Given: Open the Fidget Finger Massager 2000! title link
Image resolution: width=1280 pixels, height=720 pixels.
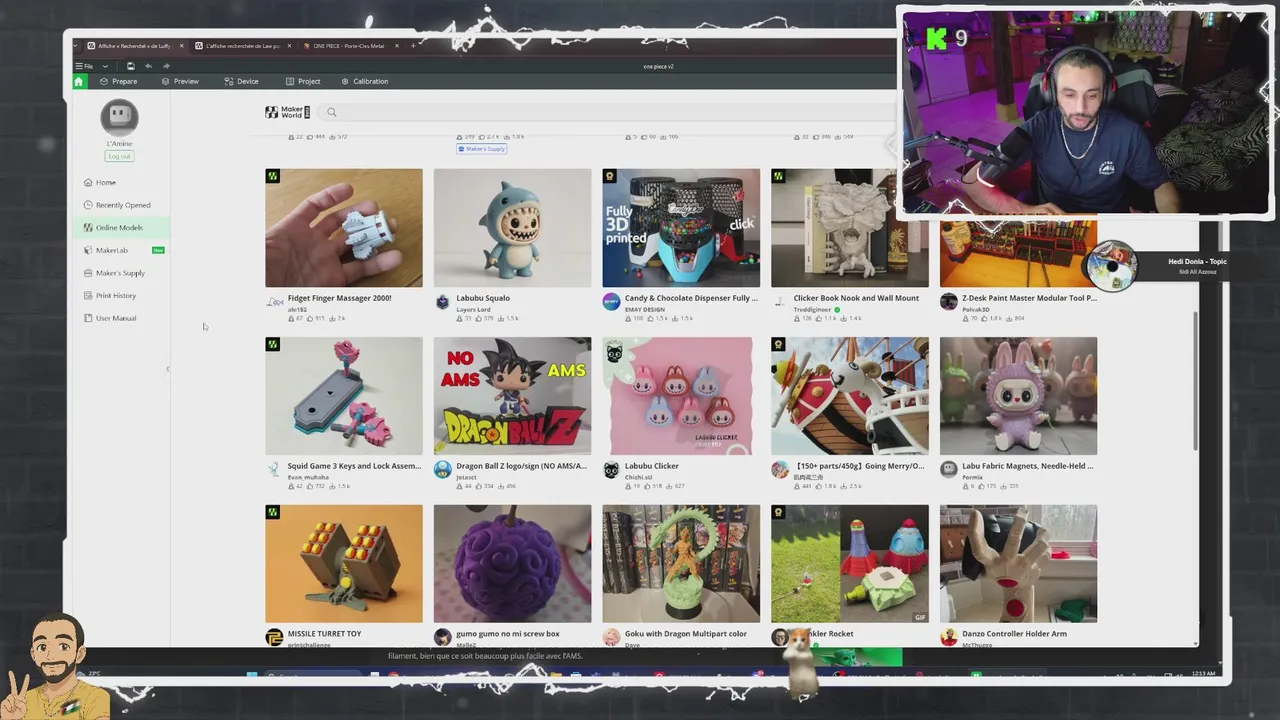Looking at the screenshot, I should point(339,298).
